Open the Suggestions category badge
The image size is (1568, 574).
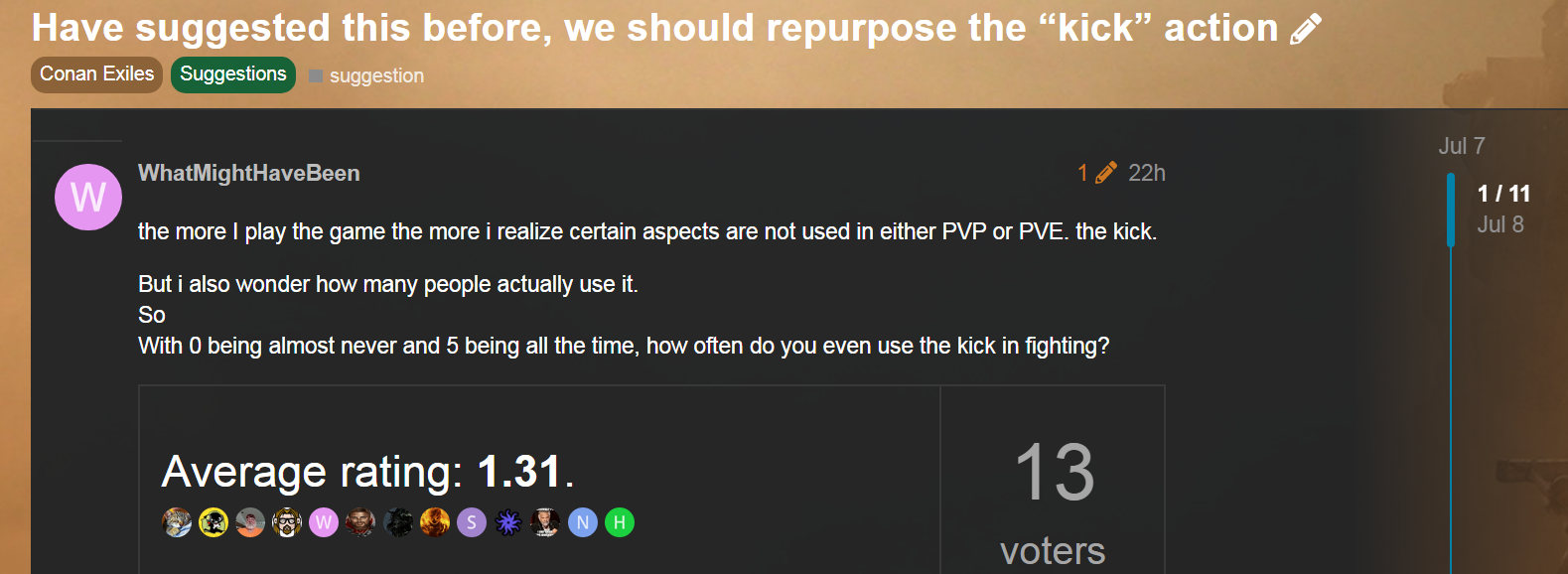pos(233,74)
